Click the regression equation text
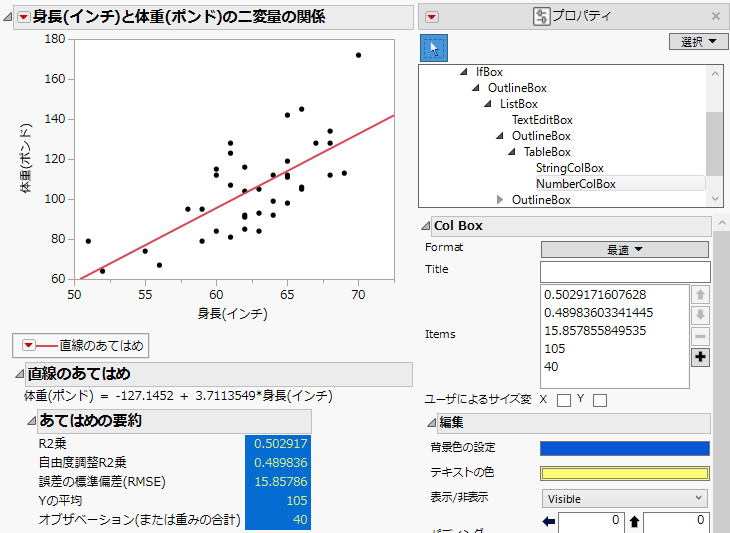Image resolution: width=730 pixels, height=533 pixels. point(178,396)
